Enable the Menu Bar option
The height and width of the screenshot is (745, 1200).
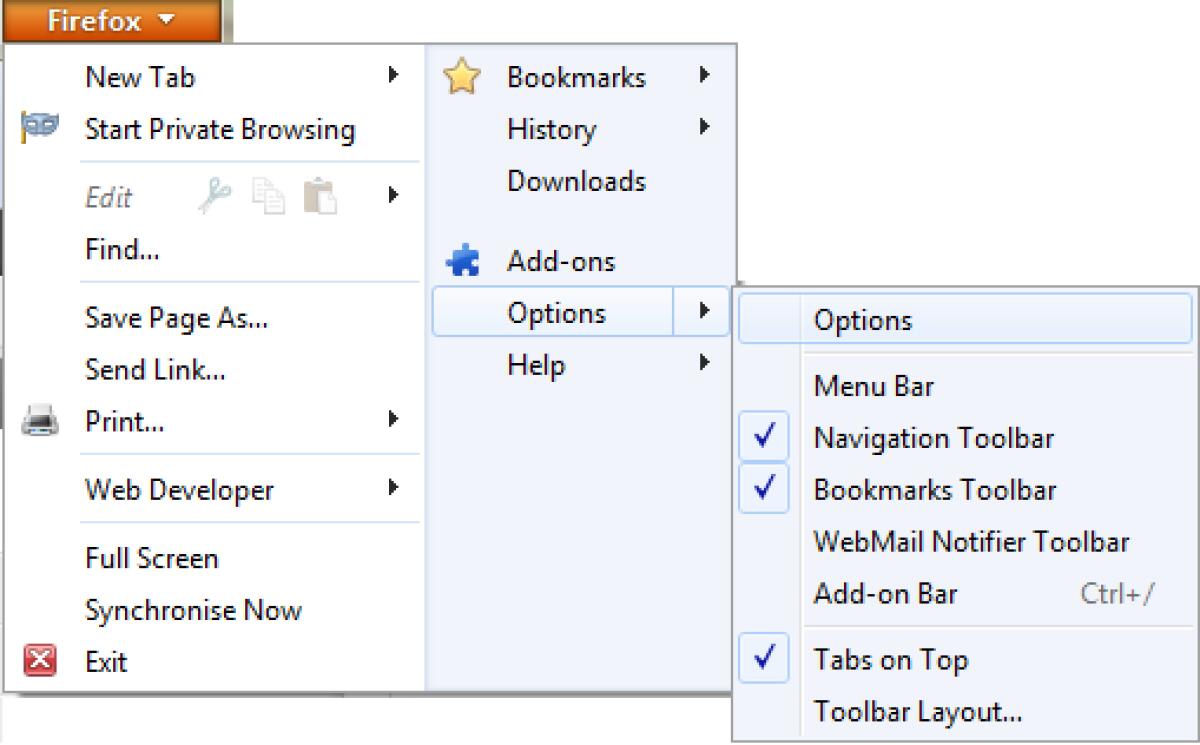tap(873, 386)
